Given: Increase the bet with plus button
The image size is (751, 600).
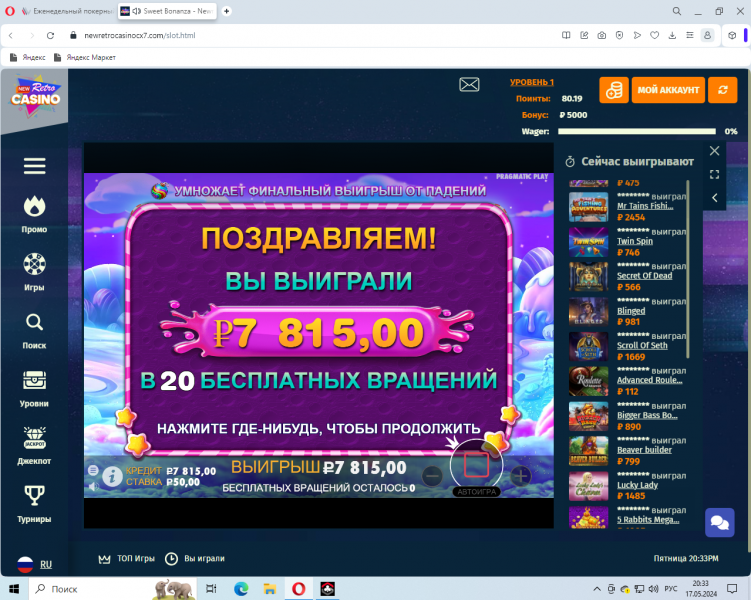Looking at the screenshot, I should [521, 476].
